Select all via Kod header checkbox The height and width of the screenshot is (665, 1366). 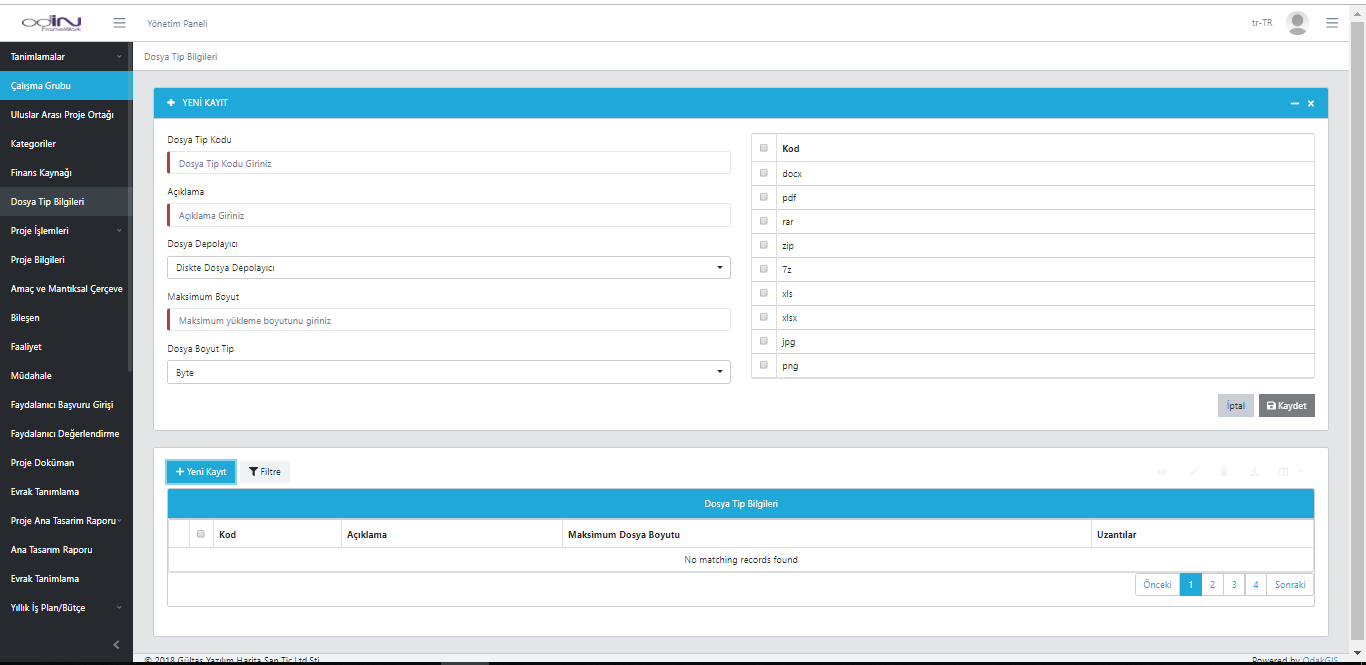pyautogui.click(x=764, y=148)
